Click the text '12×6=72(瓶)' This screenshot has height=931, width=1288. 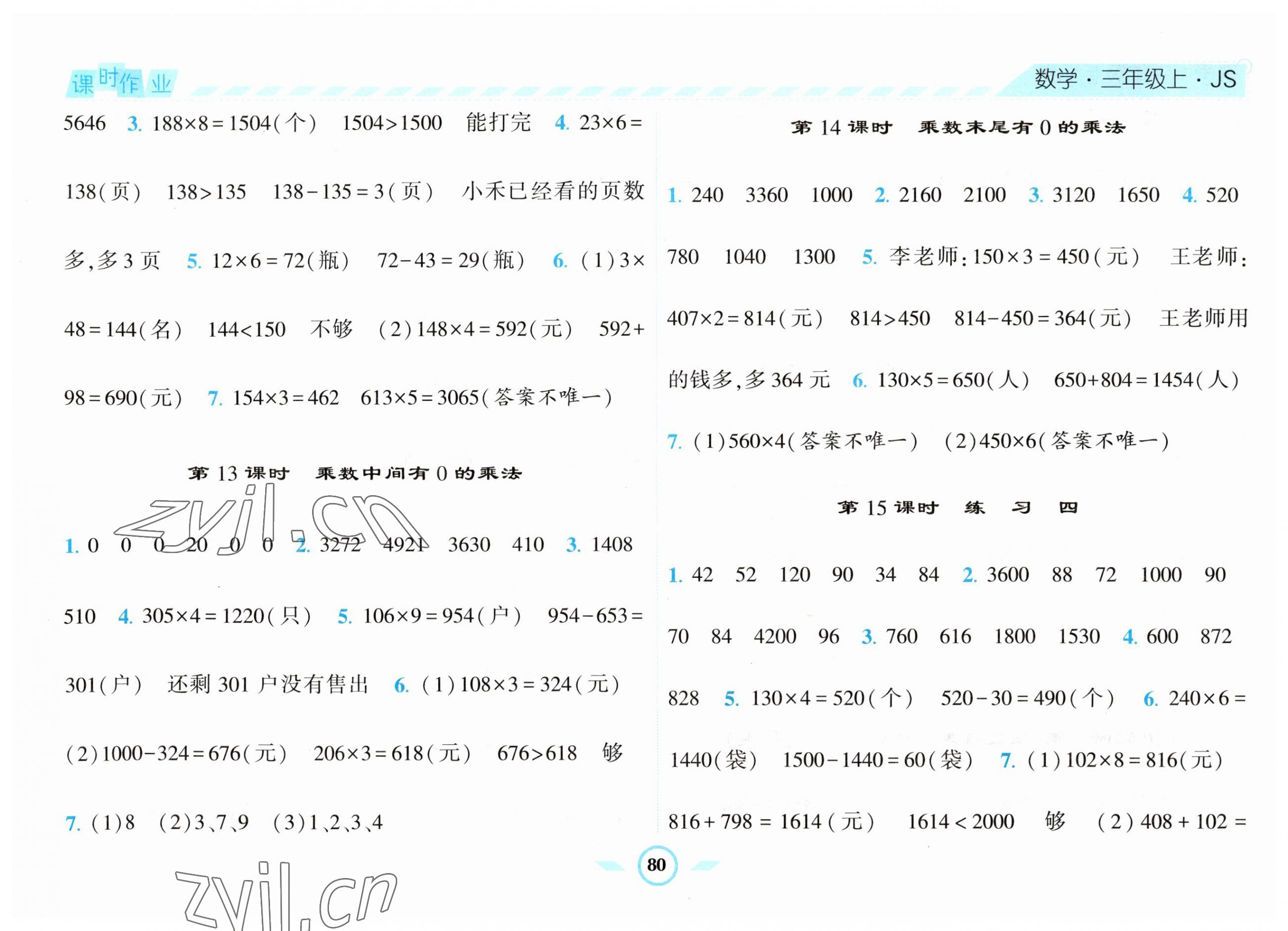click(x=280, y=261)
